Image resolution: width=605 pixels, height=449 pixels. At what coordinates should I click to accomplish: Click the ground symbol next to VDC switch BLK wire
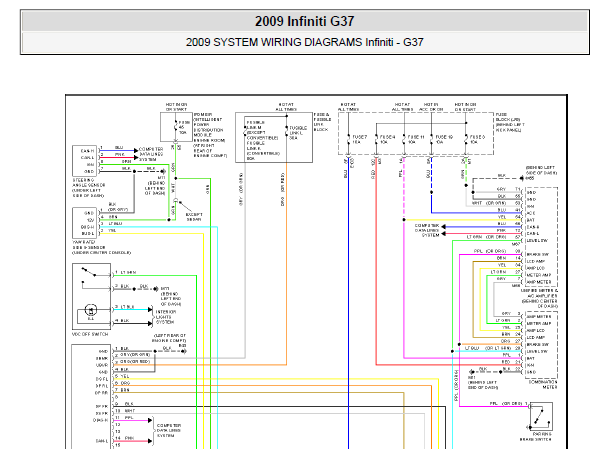click(155, 289)
